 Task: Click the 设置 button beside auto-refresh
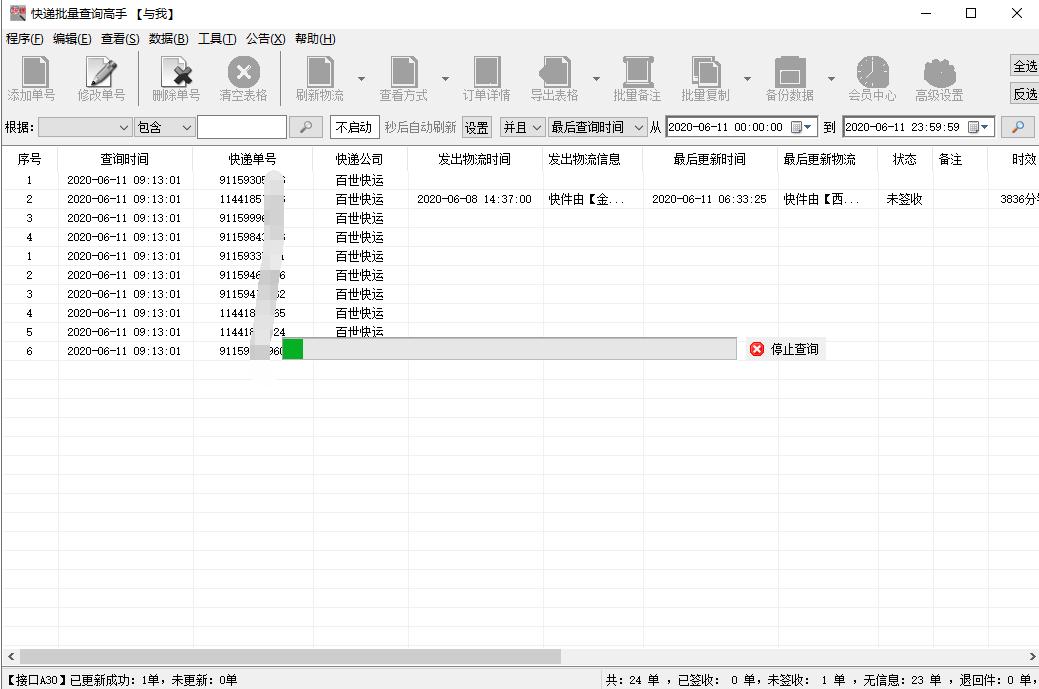point(477,127)
